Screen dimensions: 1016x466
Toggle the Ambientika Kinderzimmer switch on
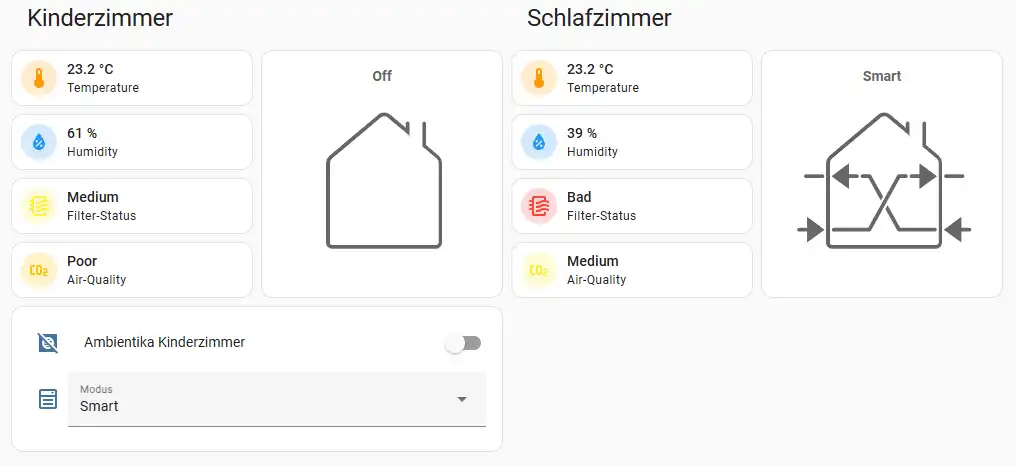463,343
